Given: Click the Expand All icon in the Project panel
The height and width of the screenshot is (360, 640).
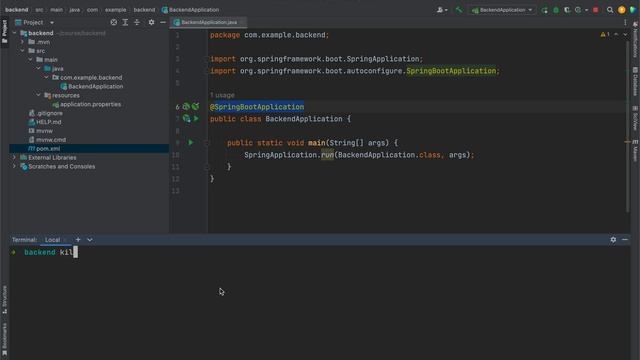Looking at the screenshot, I should pyautogui.click(x=125, y=22).
